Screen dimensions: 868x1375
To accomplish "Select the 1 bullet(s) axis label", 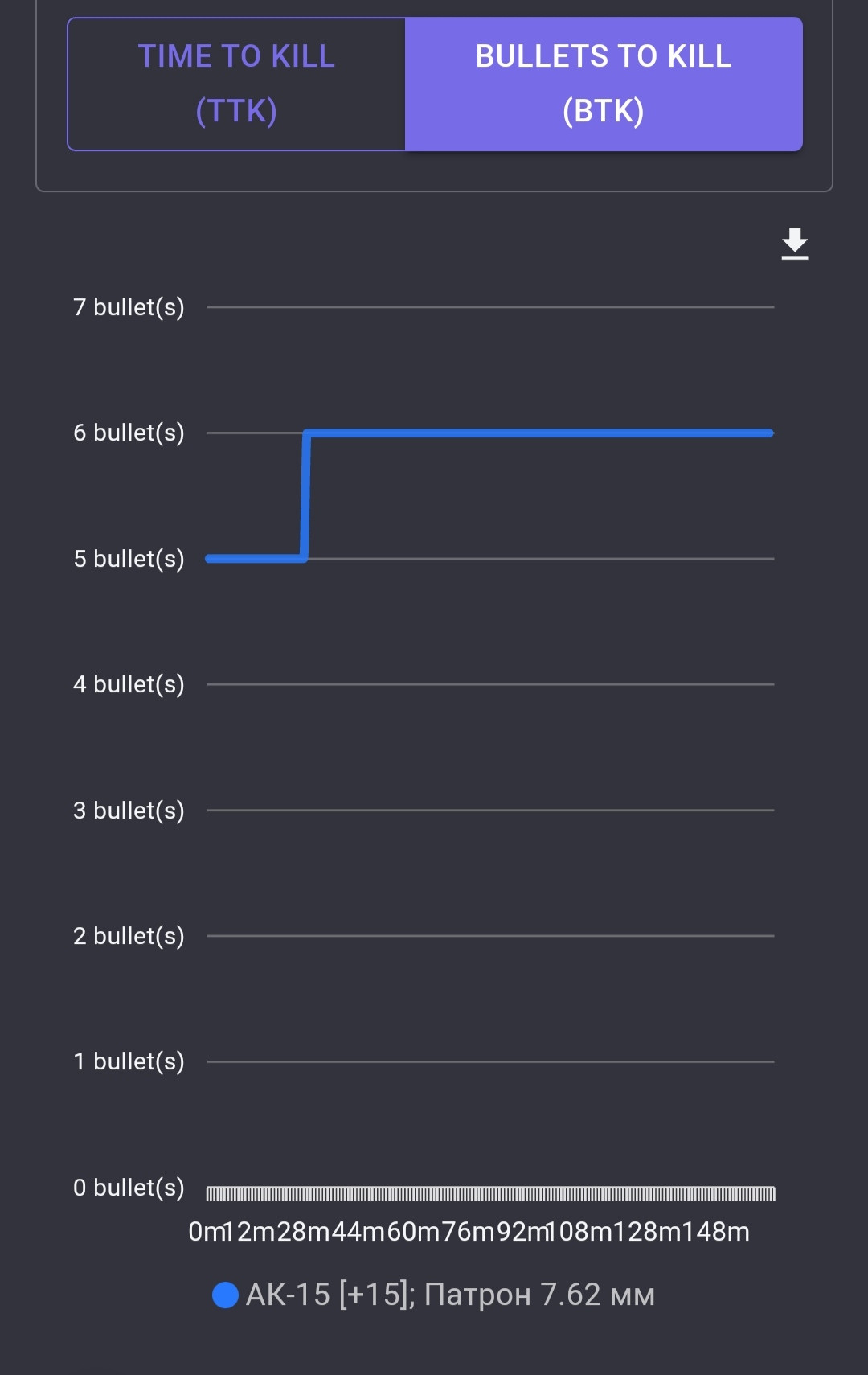I will [129, 1061].
